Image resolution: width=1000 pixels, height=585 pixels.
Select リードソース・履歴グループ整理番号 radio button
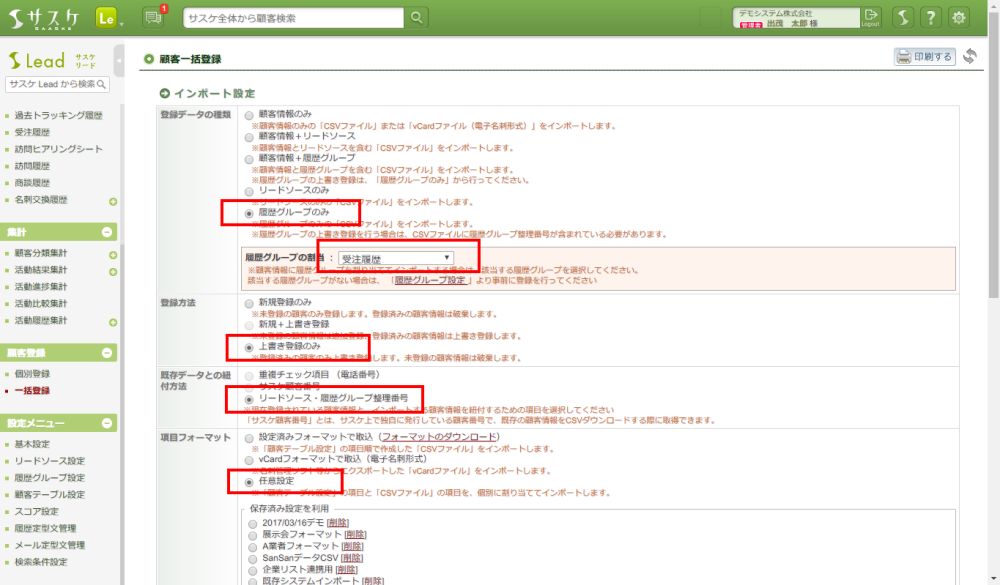pos(249,399)
